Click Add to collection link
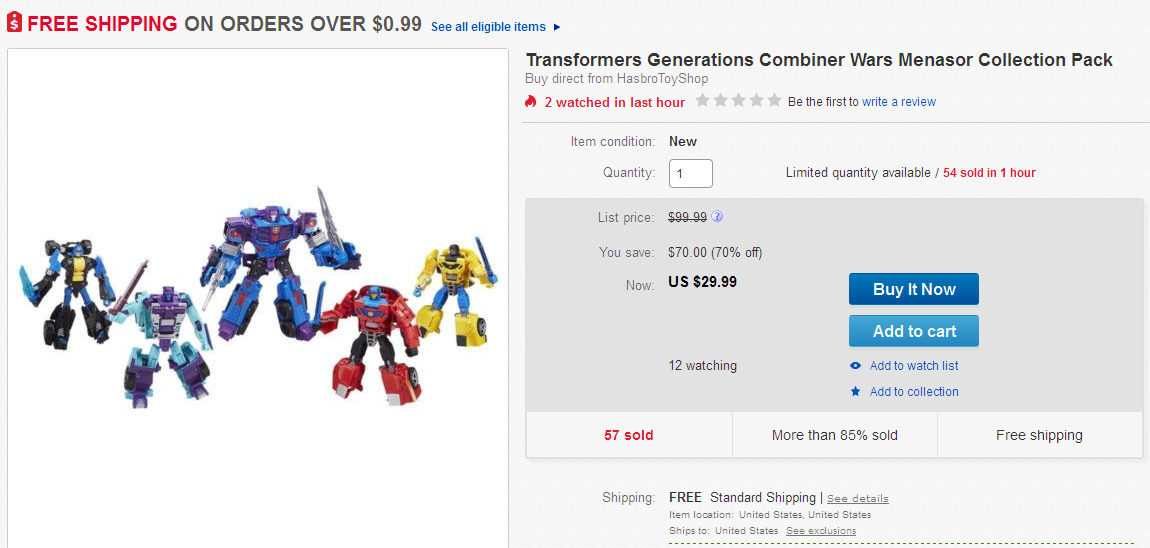Viewport: 1150px width, 548px height. click(914, 392)
